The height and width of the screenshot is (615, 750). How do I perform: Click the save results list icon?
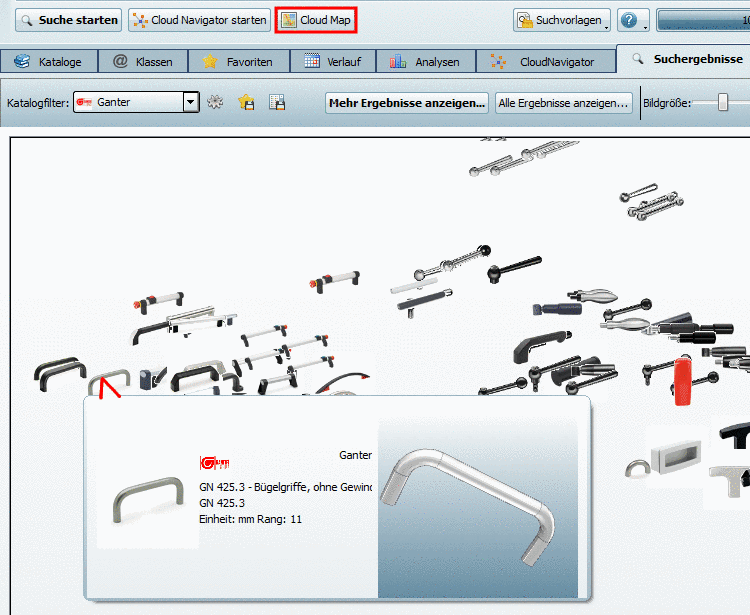(x=277, y=102)
